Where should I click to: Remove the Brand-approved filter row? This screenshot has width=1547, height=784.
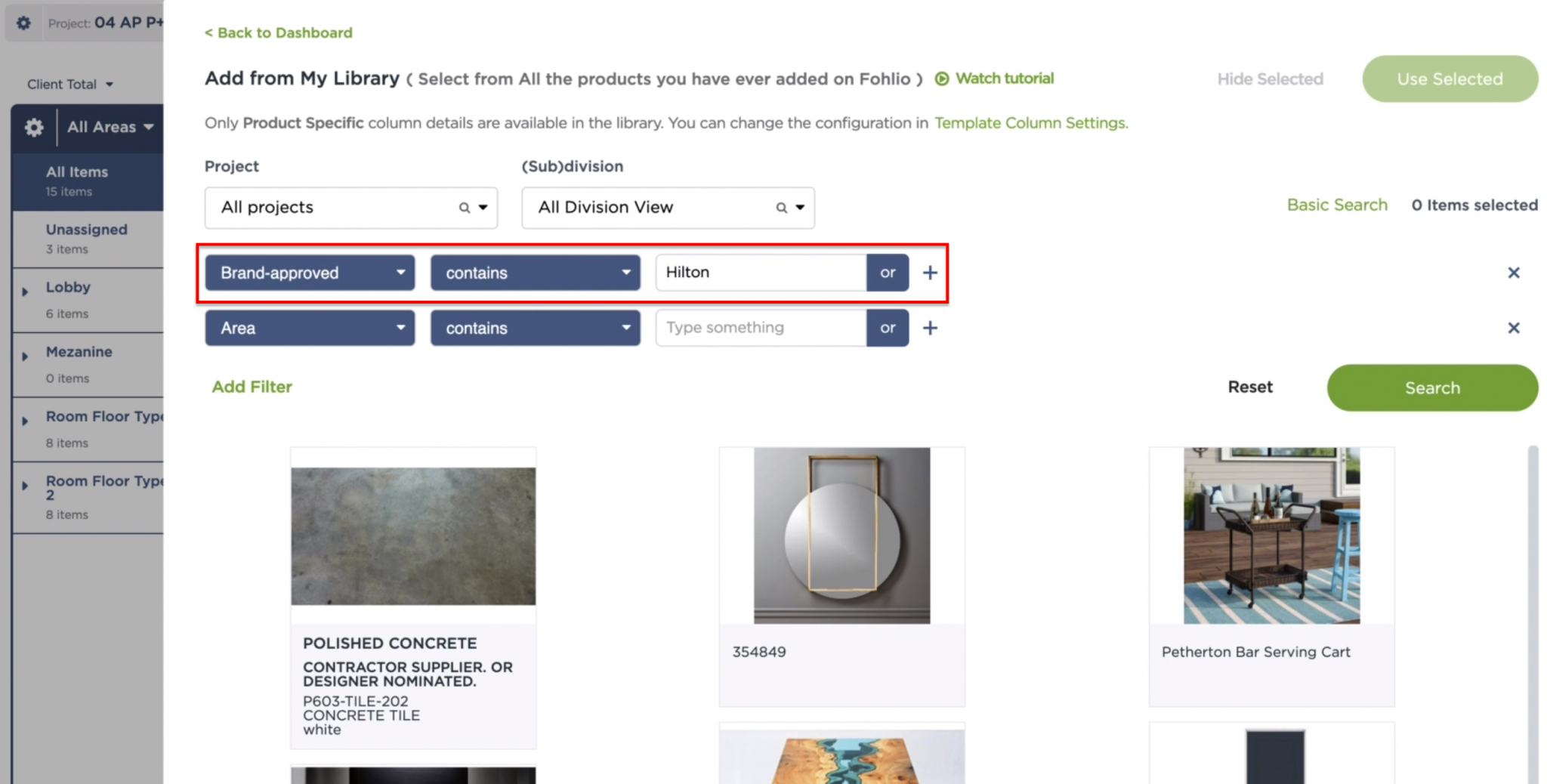pos(1513,273)
